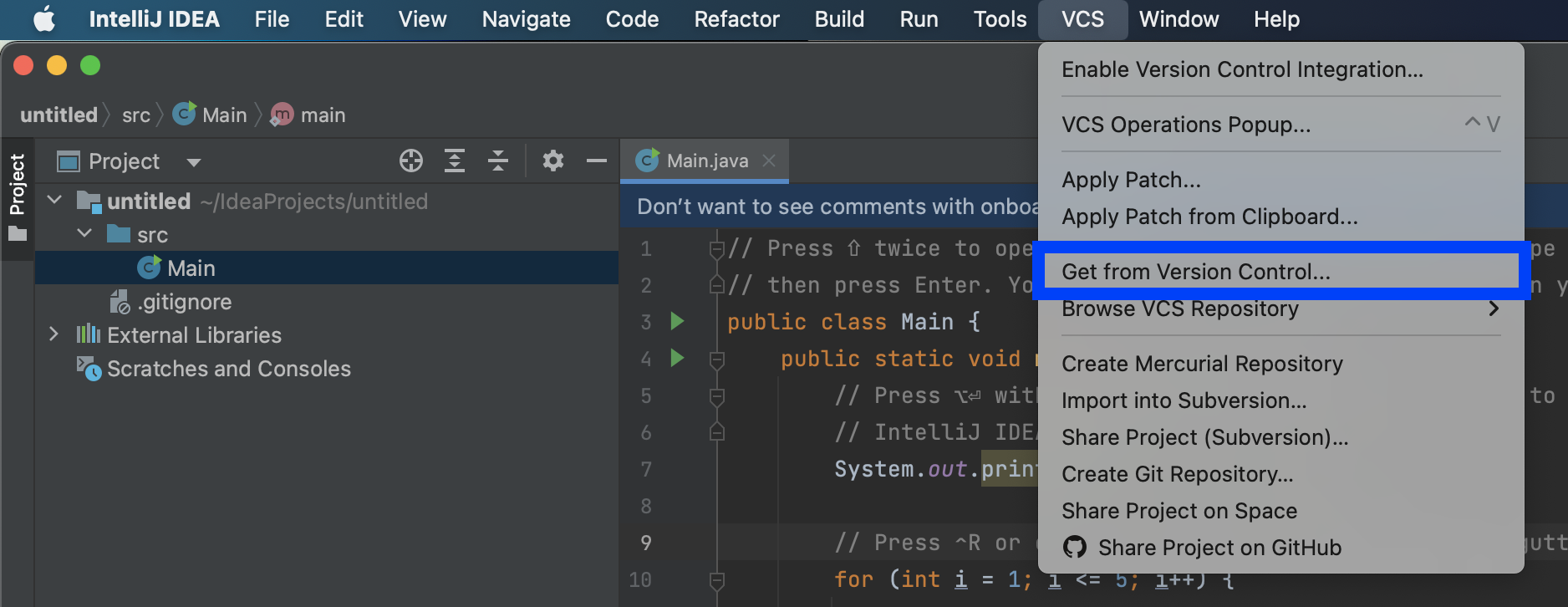Open the Help menu
Screen dimensions: 1568x607
tap(1276, 18)
